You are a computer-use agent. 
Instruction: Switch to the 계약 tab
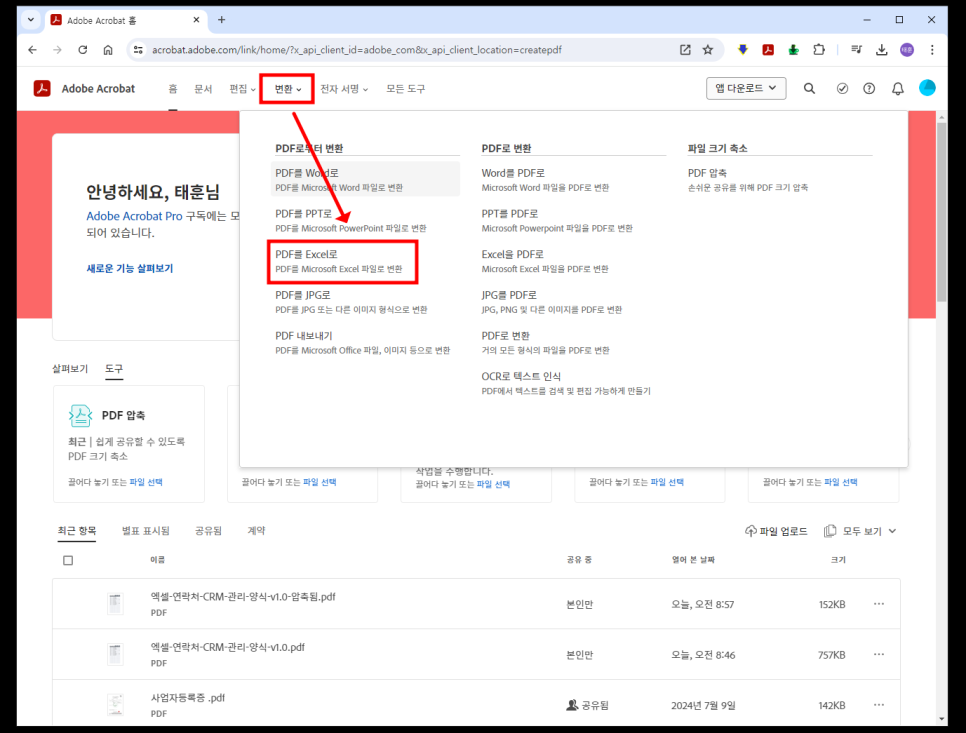(256, 531)
